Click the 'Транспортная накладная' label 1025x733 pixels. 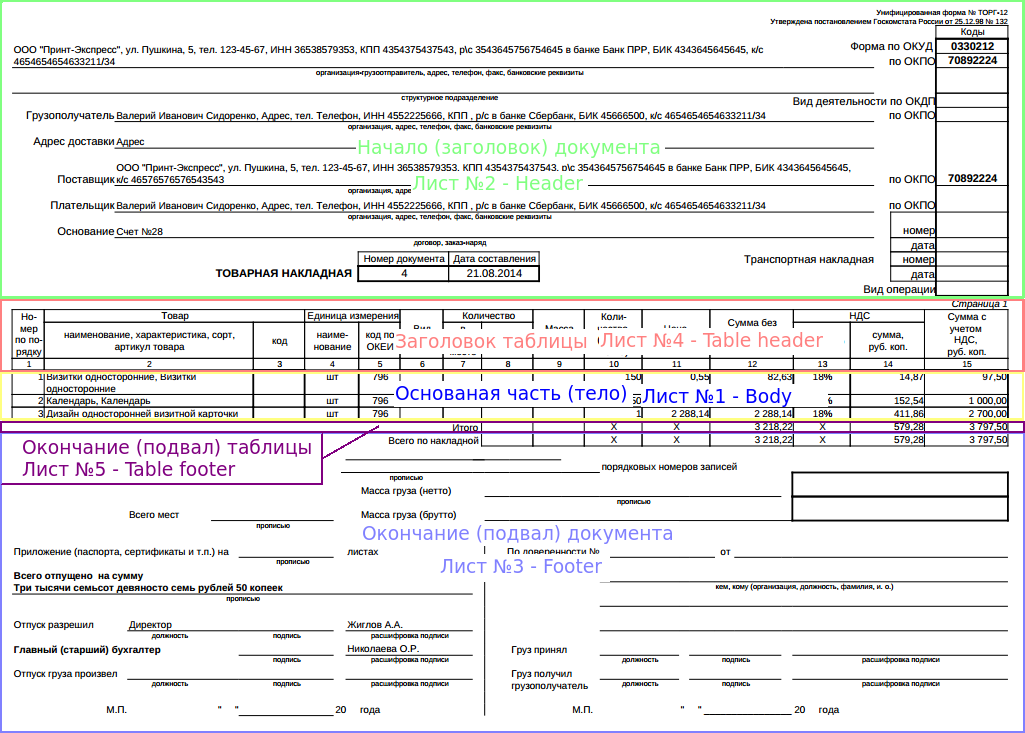coord(808,259)
